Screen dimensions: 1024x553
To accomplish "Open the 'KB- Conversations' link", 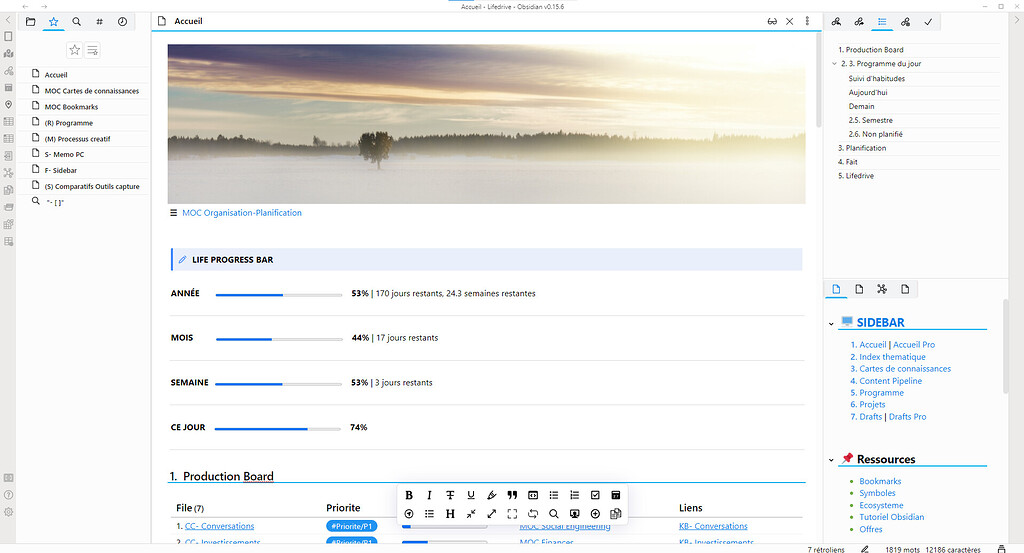I will click(x=713, y=526).
